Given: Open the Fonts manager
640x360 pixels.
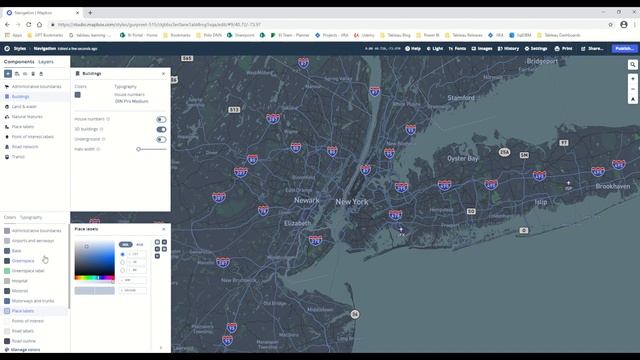Looking at the screenshot, I should [457, 49].
